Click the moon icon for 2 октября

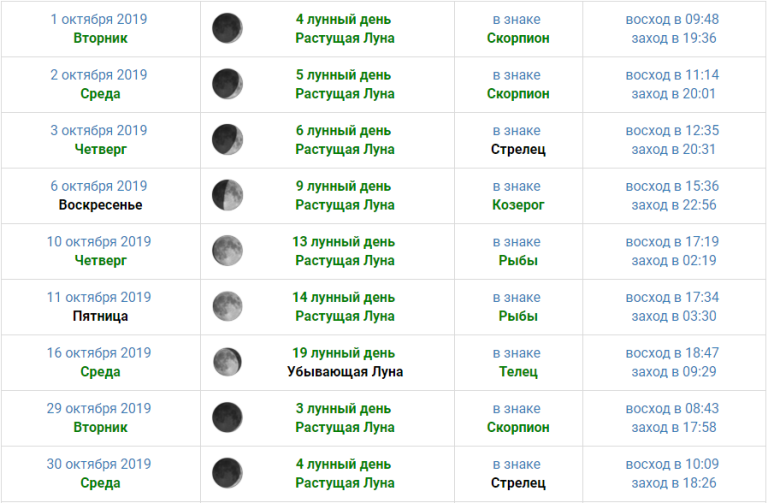(227, 84)
